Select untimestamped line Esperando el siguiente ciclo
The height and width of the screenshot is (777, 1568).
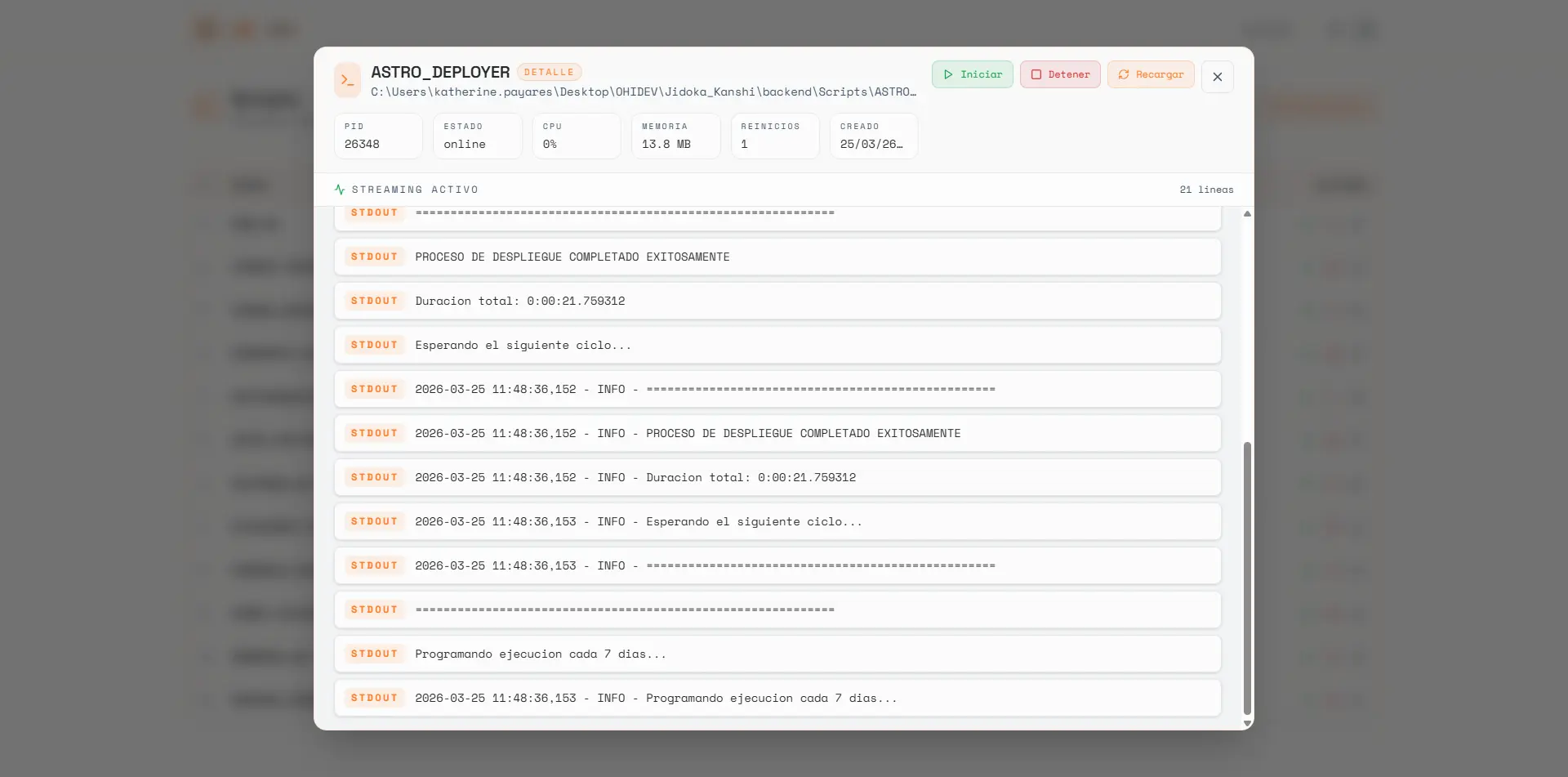pos(777,346)
